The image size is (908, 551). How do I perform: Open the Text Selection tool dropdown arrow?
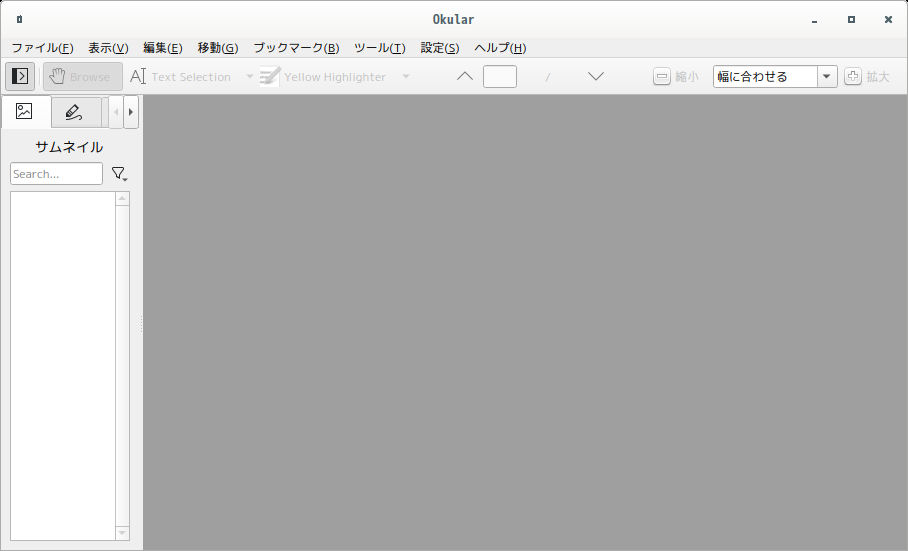point(250,76)
